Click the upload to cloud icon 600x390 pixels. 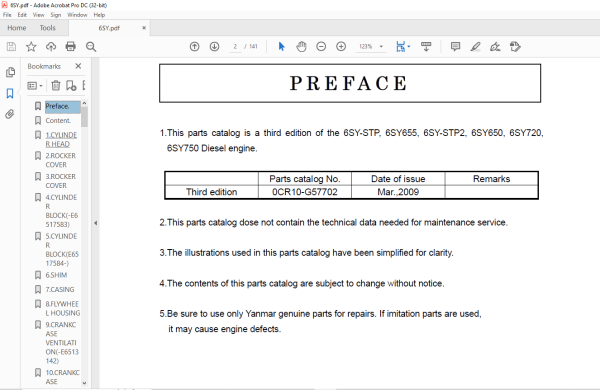click(x=51, y=47)
